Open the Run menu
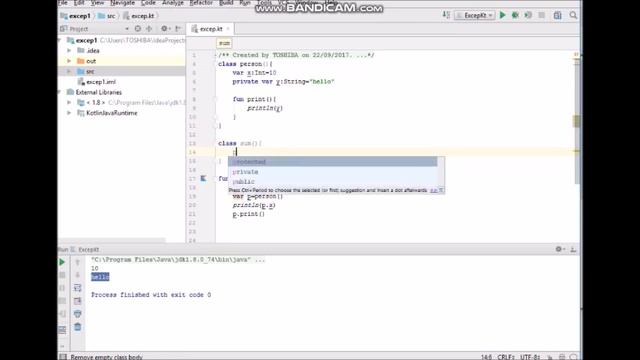Image resolution: width=640 pixels, height=360 pixels. 245,3
